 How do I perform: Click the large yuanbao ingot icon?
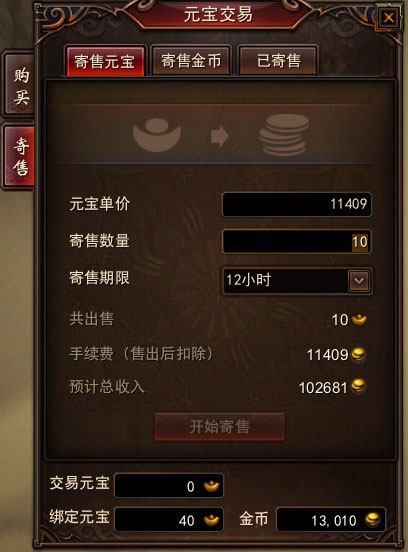pos(157,135)
